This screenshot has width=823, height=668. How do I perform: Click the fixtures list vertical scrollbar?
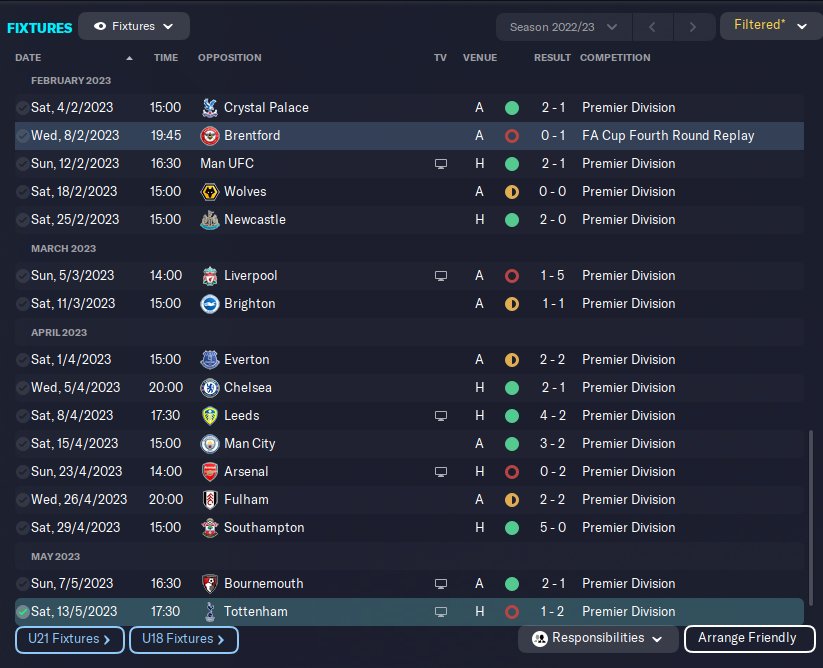(x=812, y=520)
